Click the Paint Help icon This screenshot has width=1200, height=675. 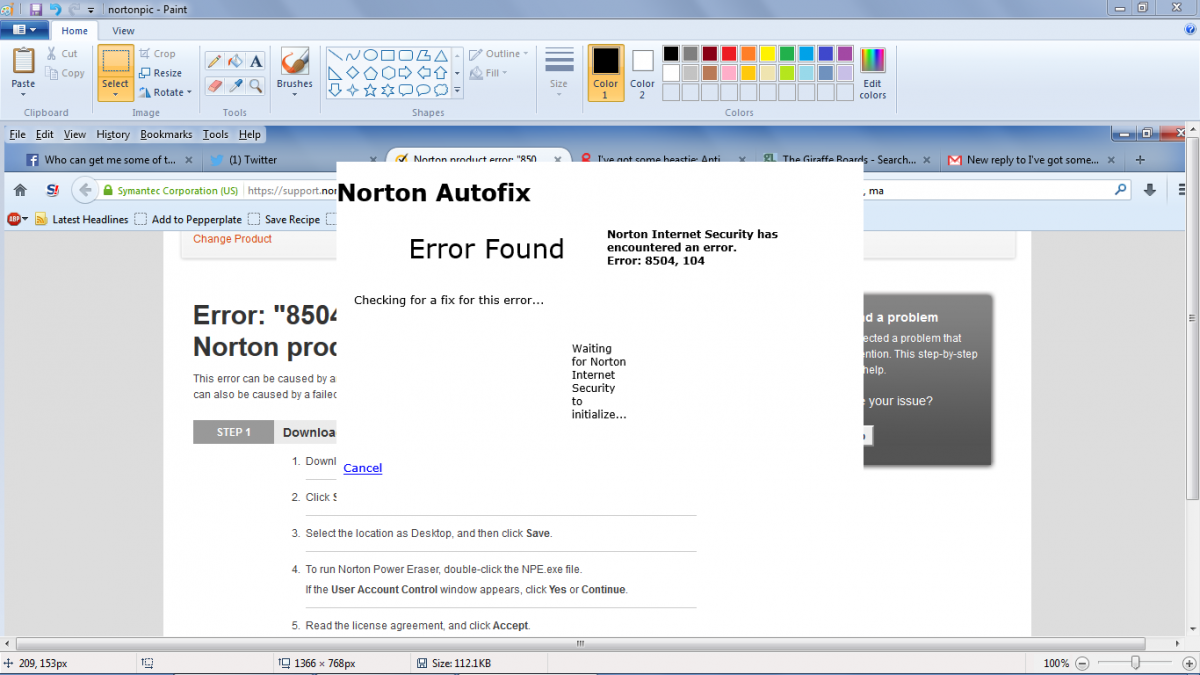point(1189,31)
